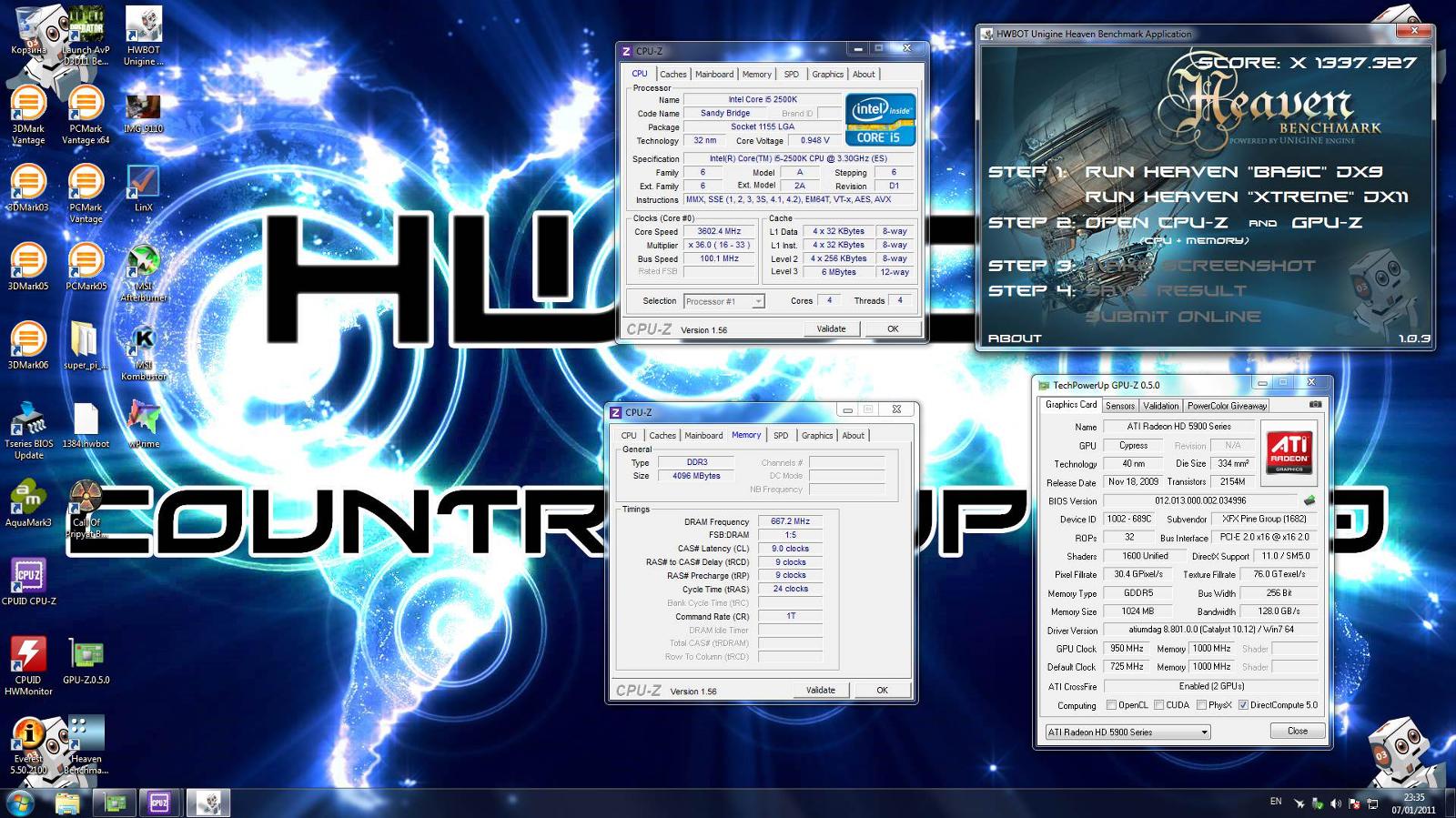This screenshot has height=818, width=1456.
Task: Open Graphics tab in lower CPU-Z window
Action: tap(817, 436)
